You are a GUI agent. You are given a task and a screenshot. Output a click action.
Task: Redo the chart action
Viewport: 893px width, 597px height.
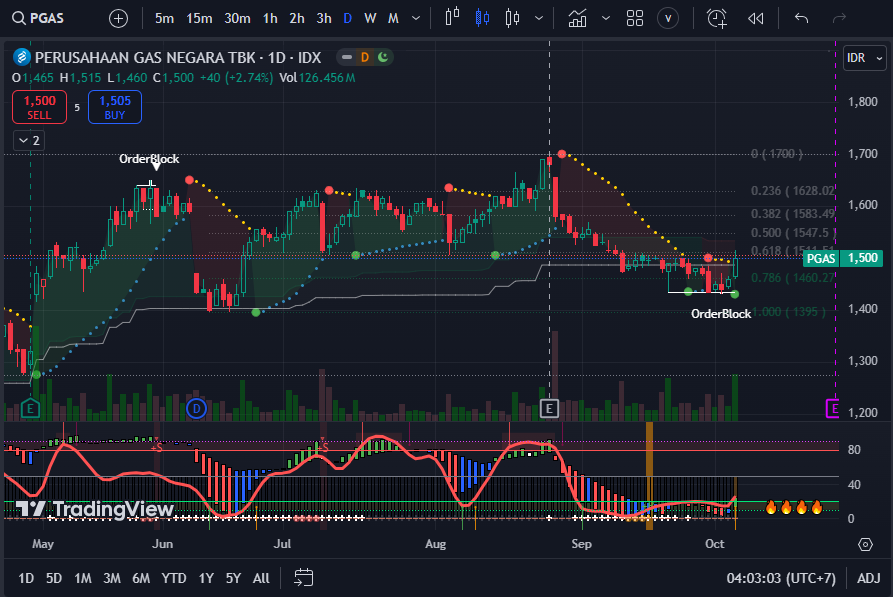pos(839,19)
